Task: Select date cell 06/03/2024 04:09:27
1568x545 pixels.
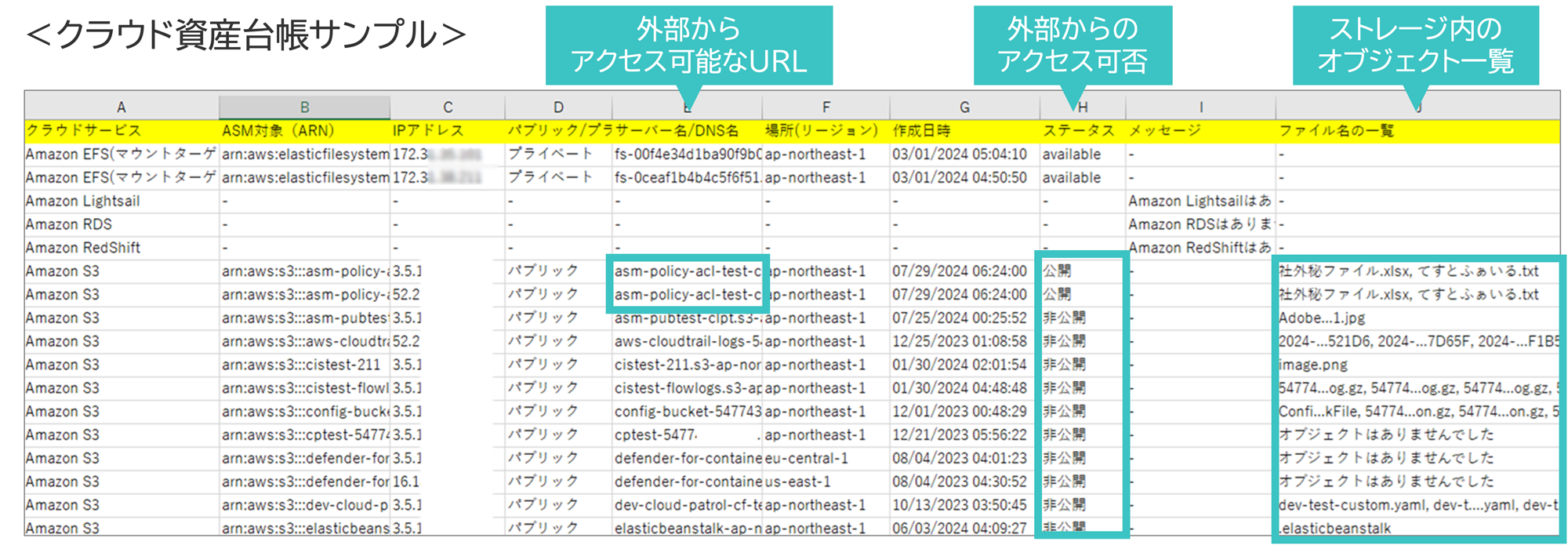Action: pyautogui.click(x=964, y=529)
